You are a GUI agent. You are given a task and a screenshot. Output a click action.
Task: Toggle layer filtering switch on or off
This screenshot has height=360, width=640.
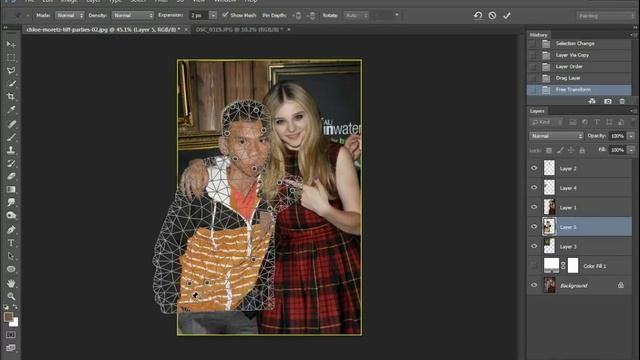[x=633, y=122]
